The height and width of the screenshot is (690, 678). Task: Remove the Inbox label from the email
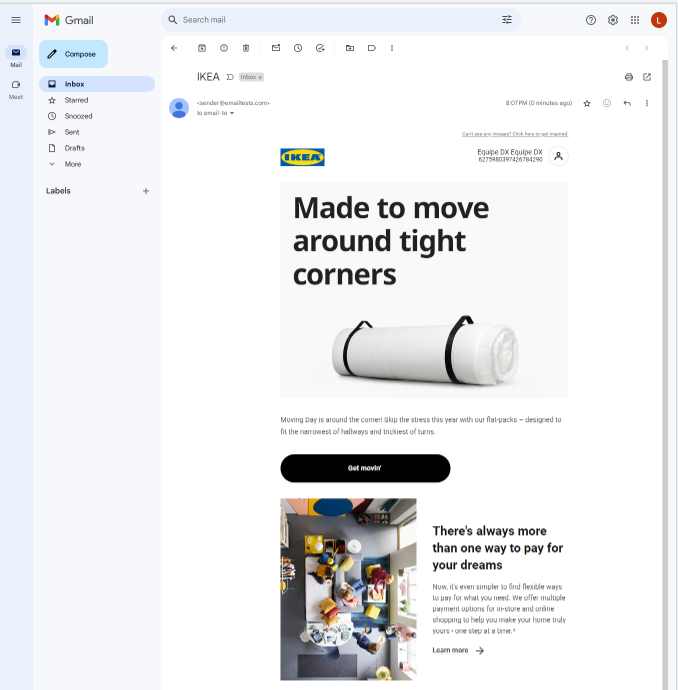260,77
